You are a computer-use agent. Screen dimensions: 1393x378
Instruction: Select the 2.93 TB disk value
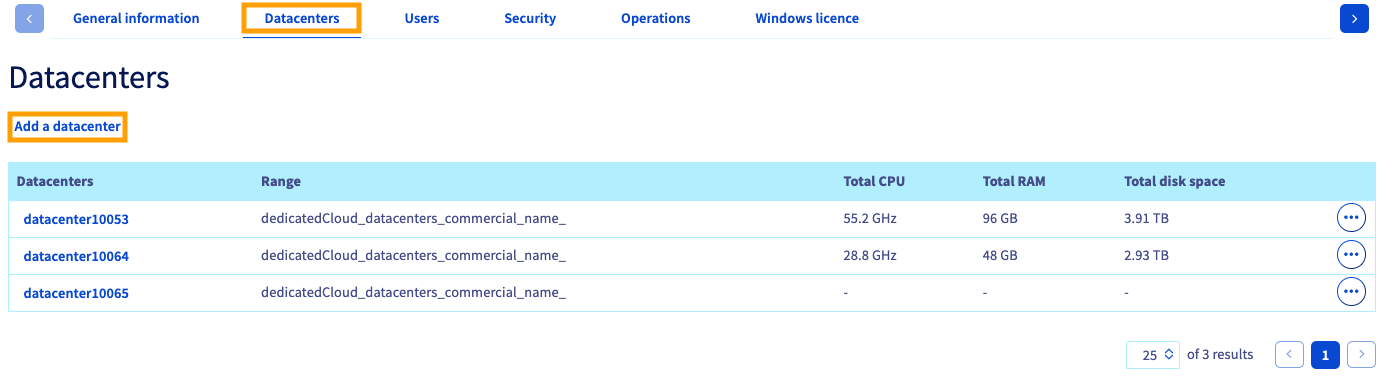coord(1146,255)
